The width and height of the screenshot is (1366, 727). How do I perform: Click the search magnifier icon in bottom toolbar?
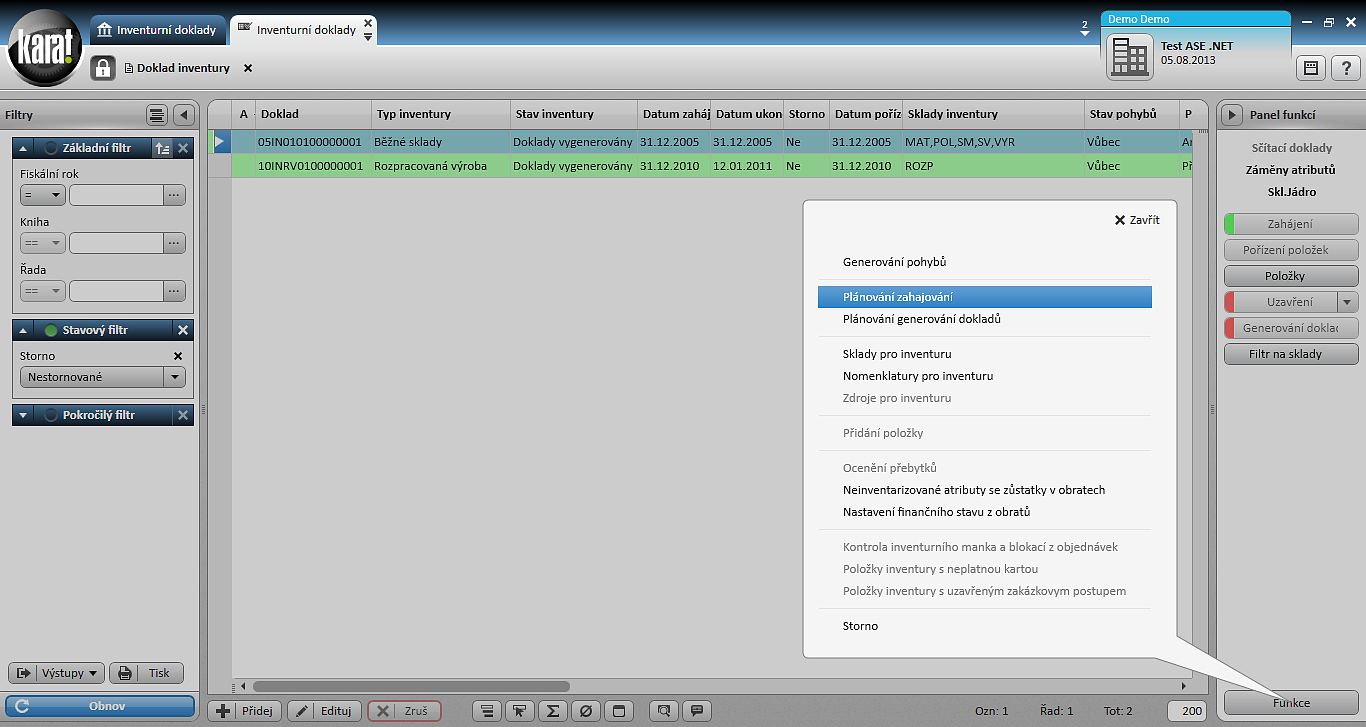[x=663, y=711]
